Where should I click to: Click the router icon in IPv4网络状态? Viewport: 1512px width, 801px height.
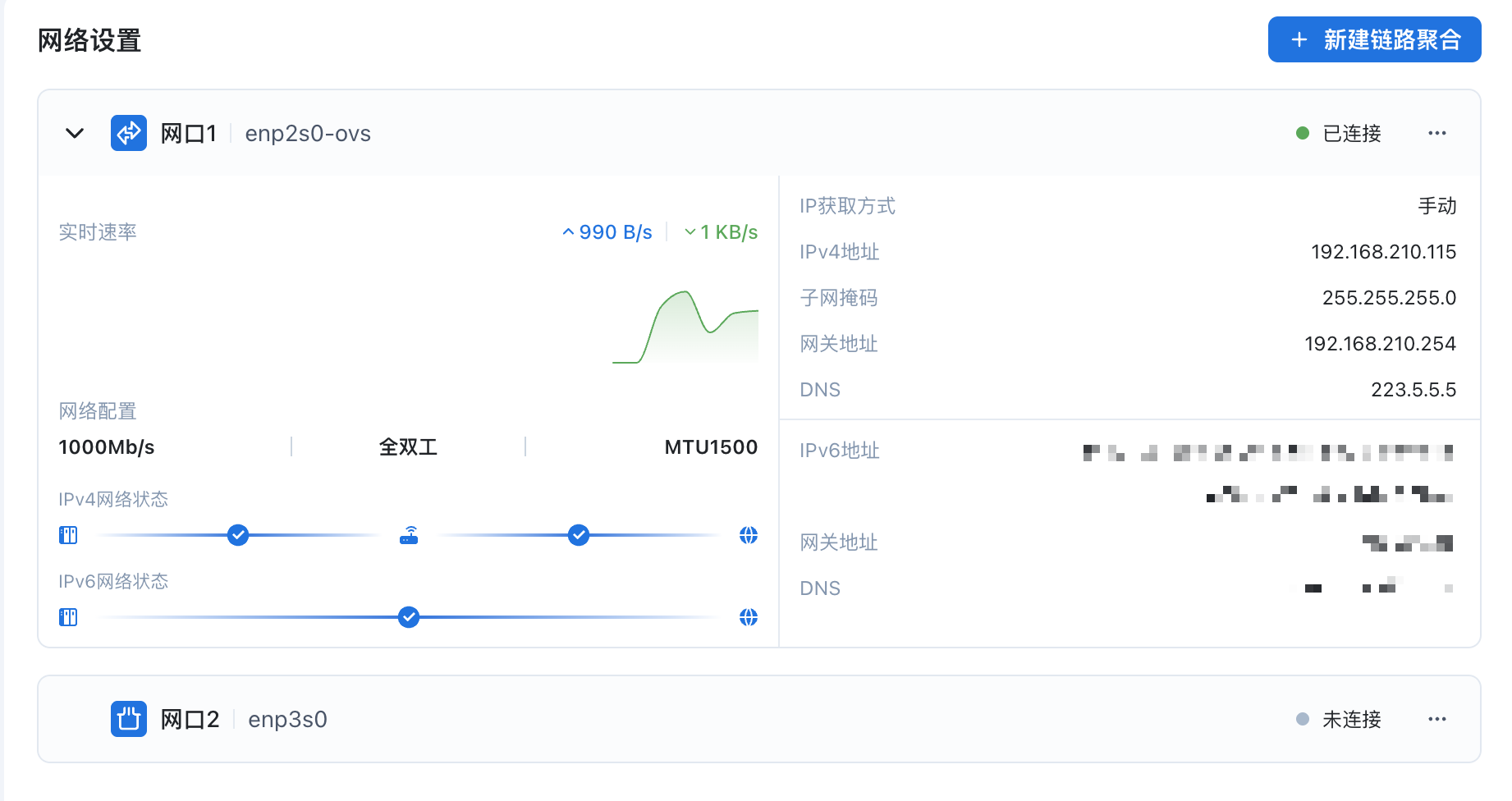(409, 536)
